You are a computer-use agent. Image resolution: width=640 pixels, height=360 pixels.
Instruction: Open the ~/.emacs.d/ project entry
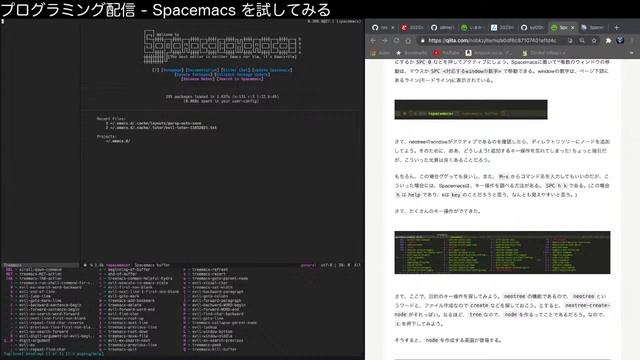point(118,141)
